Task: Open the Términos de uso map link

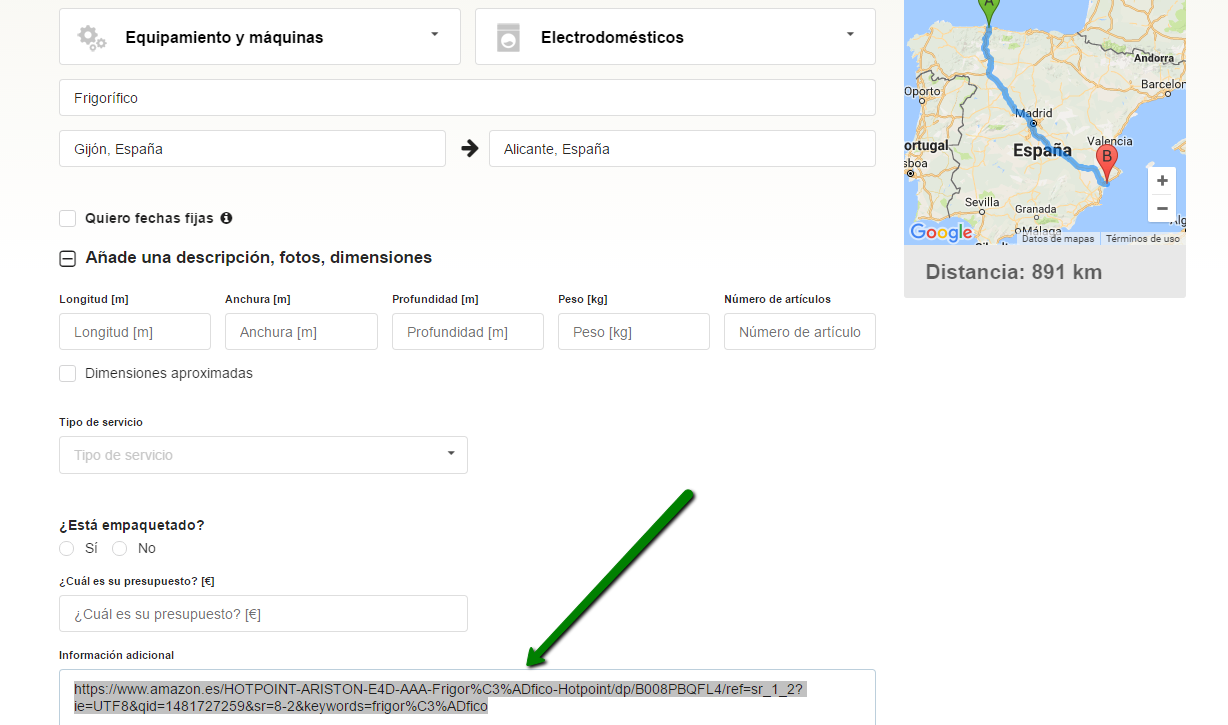Action: pyautogui.click(x=1142, y=239)
